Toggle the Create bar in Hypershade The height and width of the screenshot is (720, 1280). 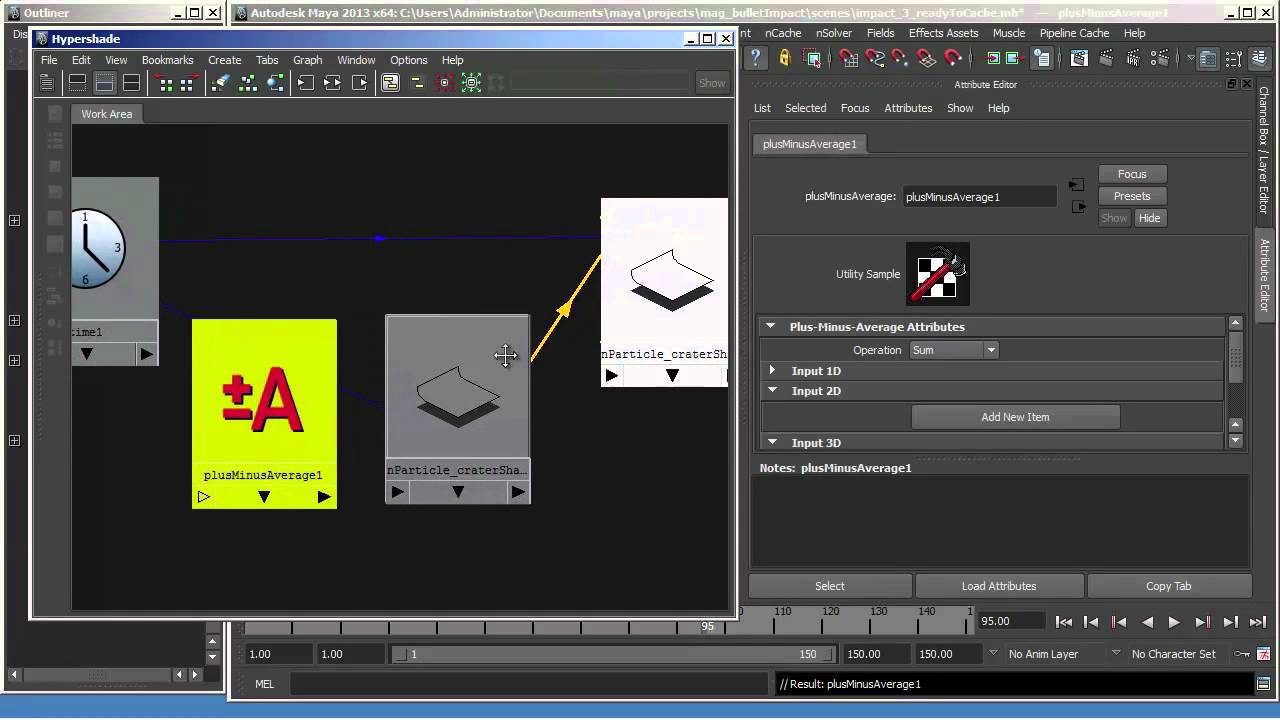pyautogui.click(x=49, y=83)
